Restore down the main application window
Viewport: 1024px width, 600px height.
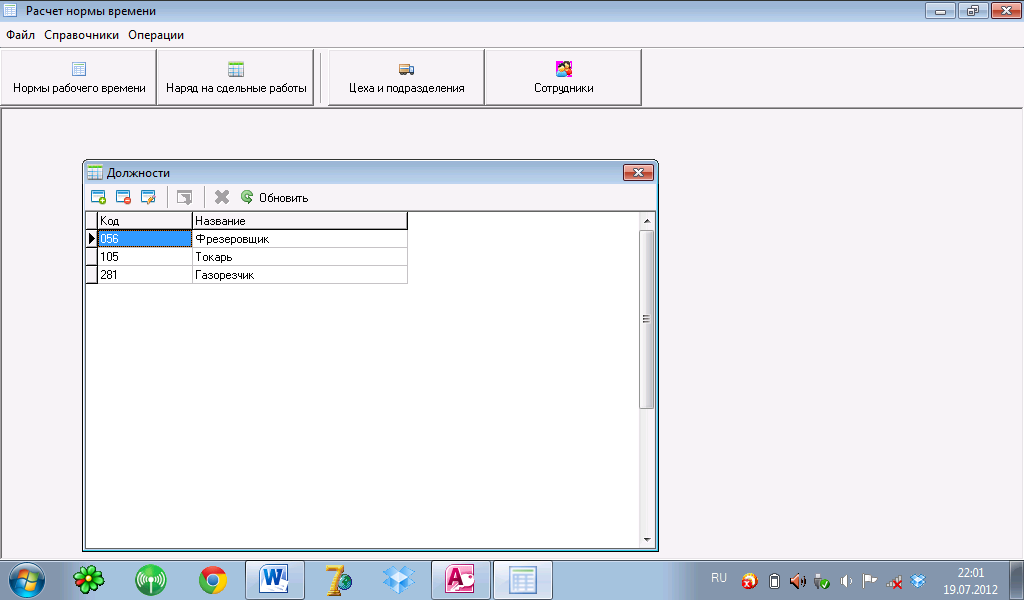tap(973, 10)
